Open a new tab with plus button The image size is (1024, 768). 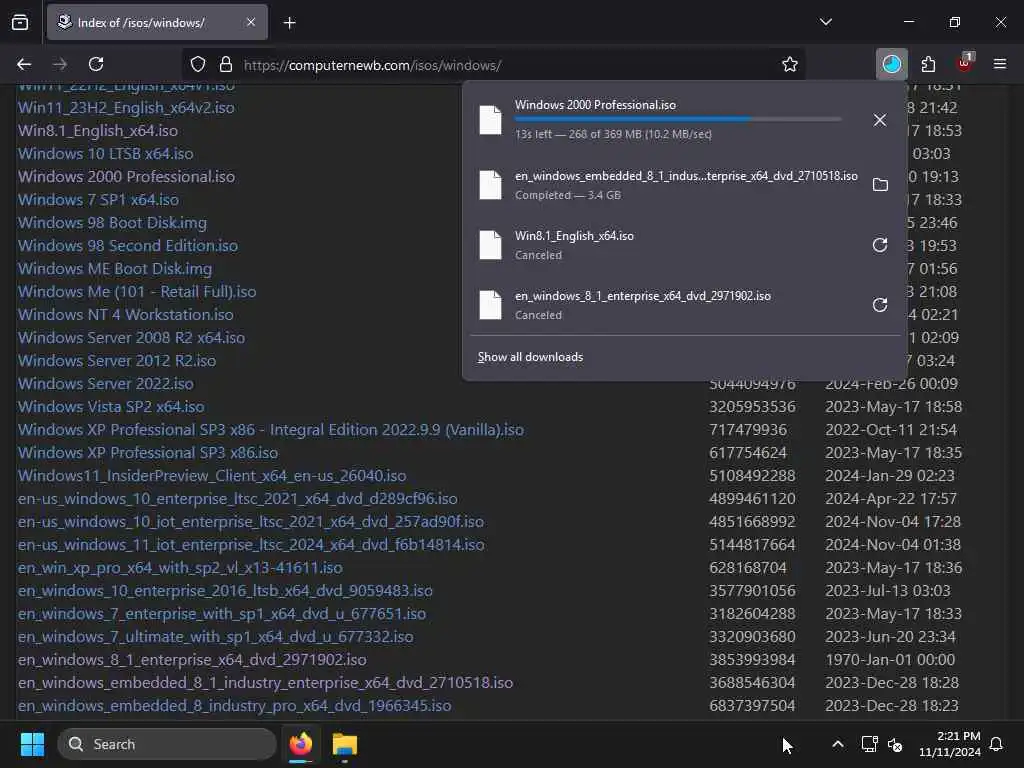290,23
